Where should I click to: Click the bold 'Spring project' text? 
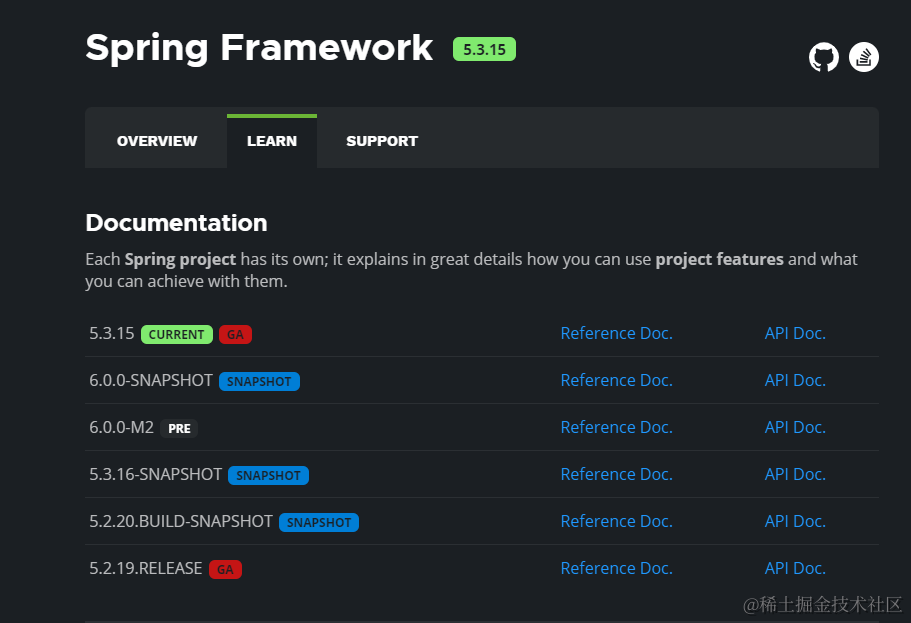click(180, 259)
